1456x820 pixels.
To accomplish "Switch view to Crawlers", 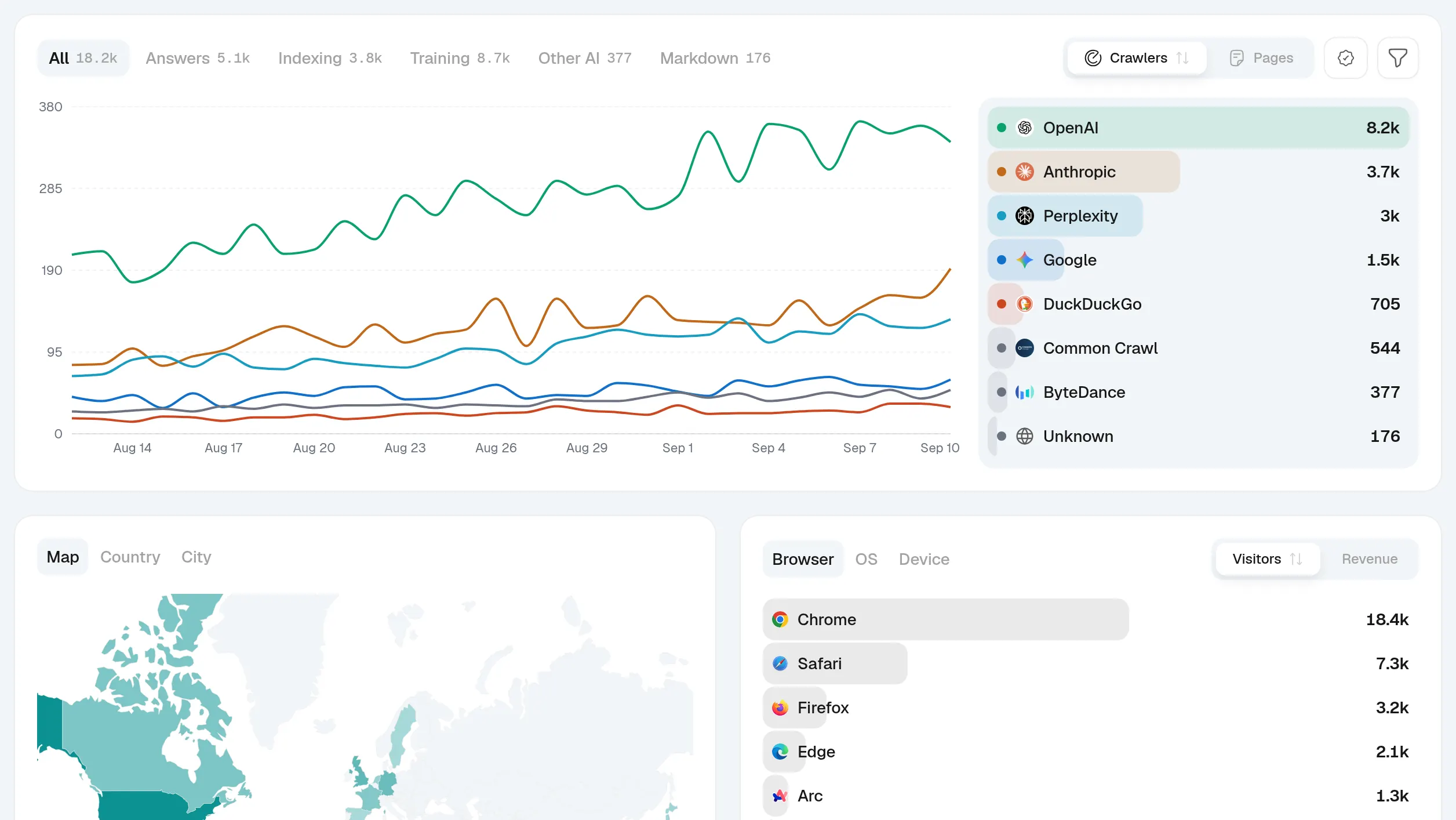I will tap(1137, 58).
